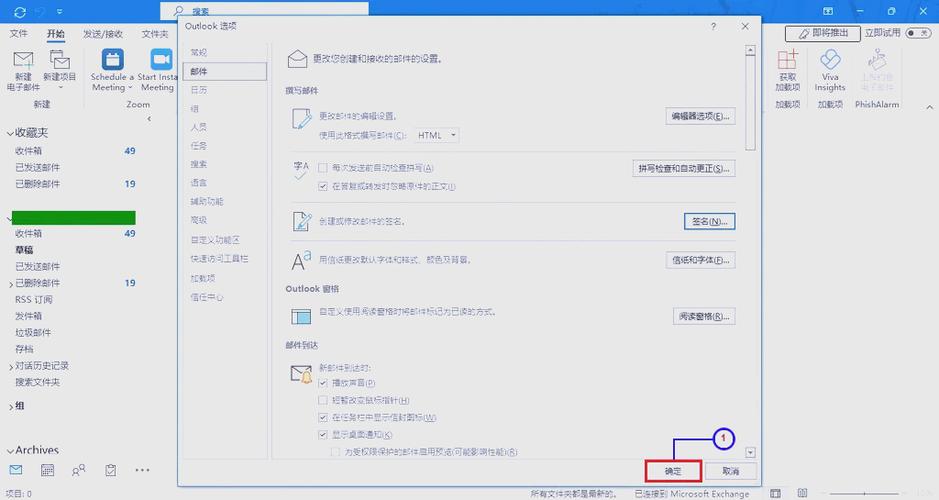Click the options scrollbar down arrow

point(750,453)
